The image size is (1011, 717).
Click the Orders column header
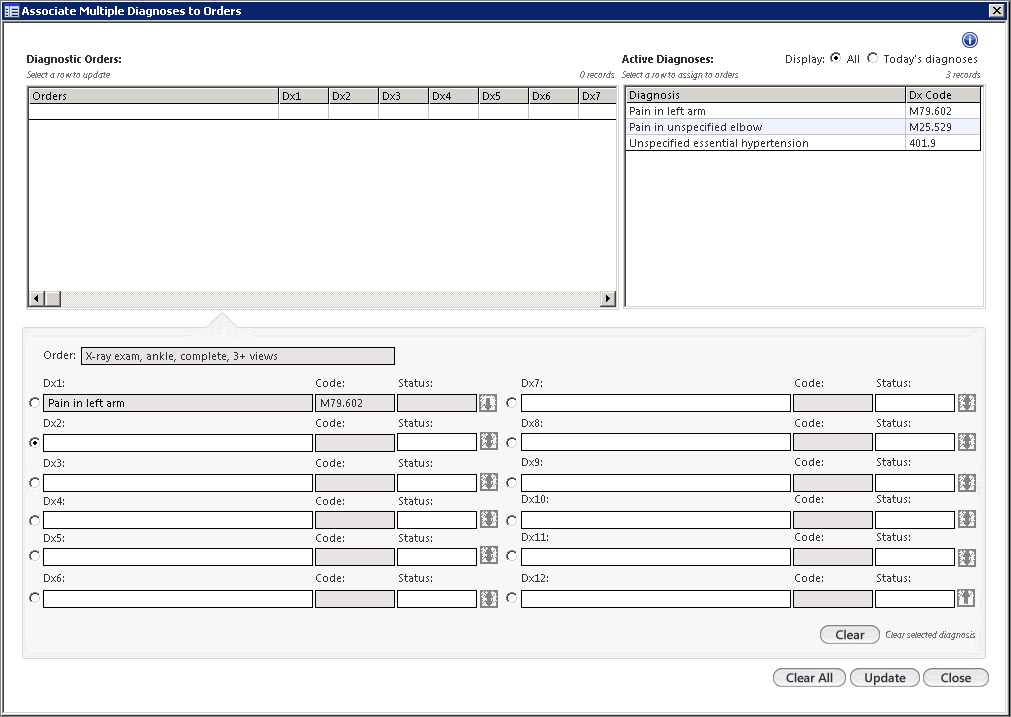(x=153, y=96)
